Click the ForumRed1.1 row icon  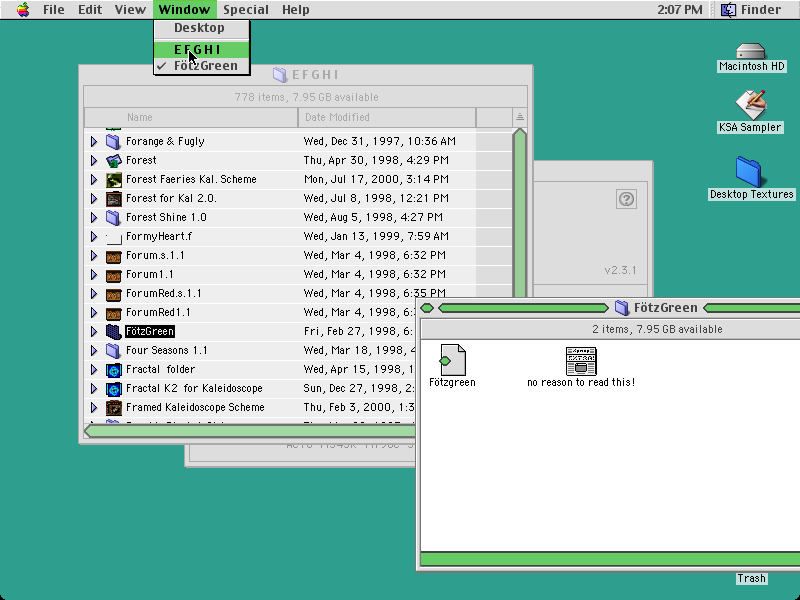[x=113, y=313]
